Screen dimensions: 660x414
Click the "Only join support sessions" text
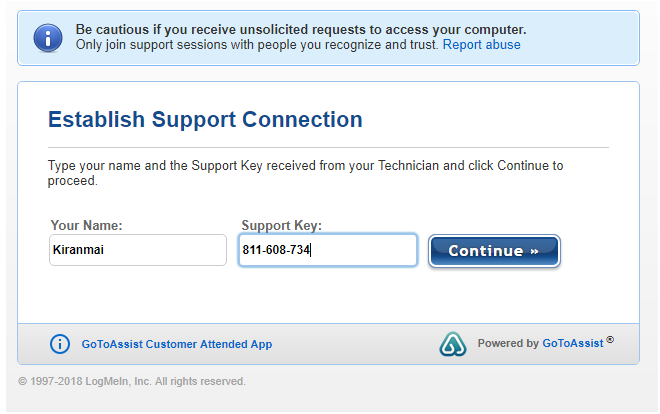pos(258,45)
